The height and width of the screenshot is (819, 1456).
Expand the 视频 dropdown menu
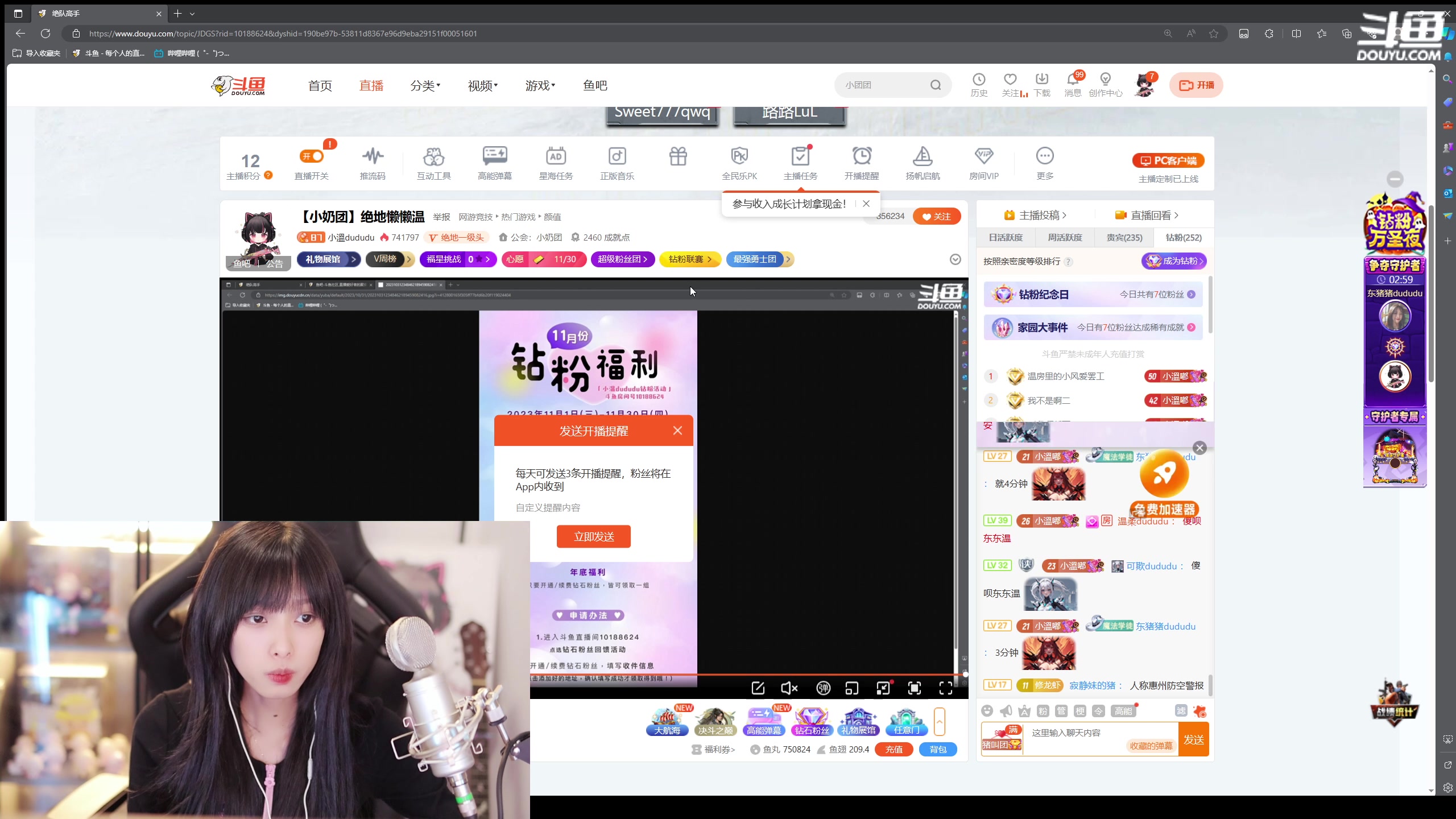click(483, 85)
